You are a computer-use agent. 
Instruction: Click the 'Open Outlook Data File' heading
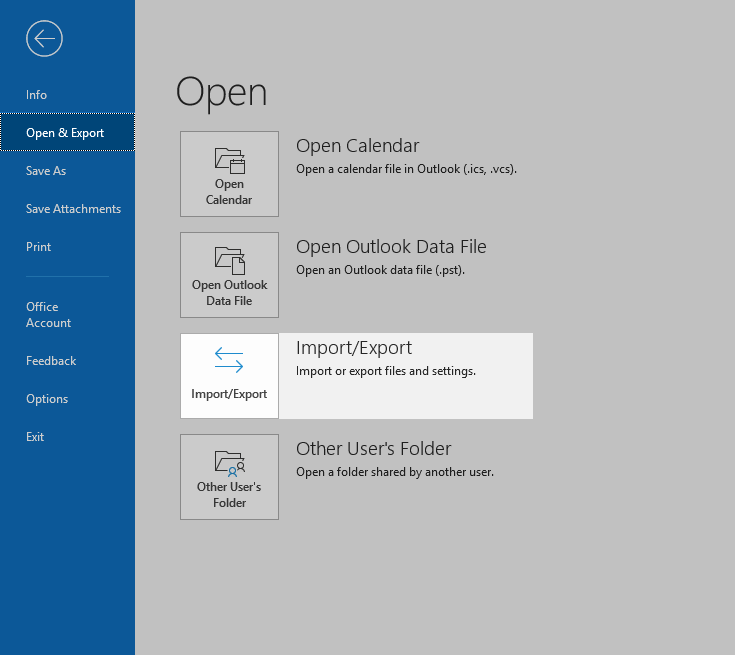(391, 247)
